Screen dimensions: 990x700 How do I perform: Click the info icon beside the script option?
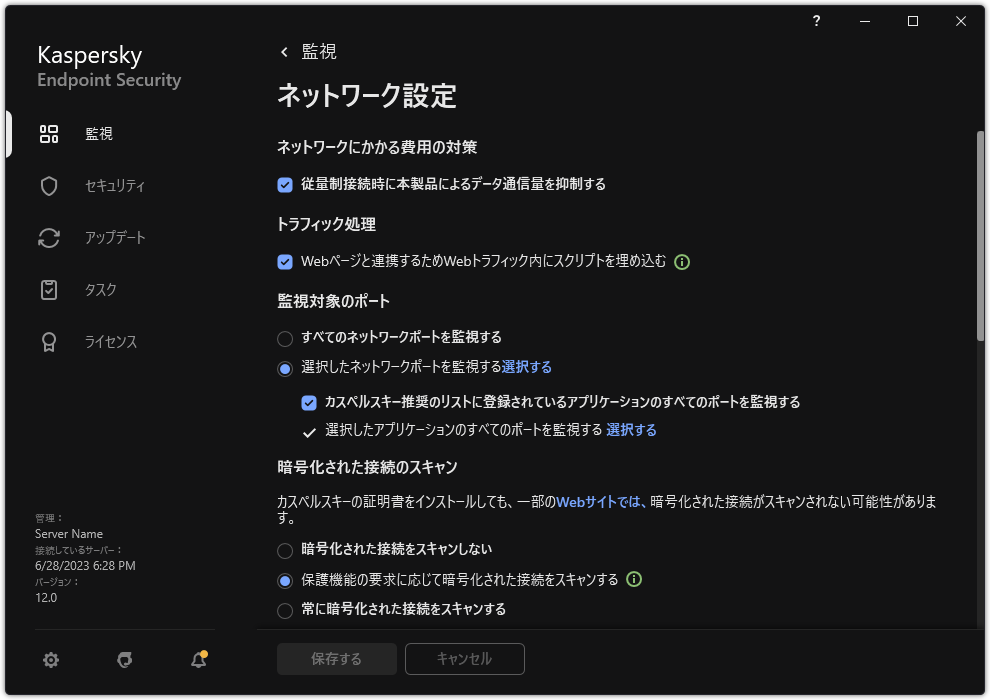683,262
